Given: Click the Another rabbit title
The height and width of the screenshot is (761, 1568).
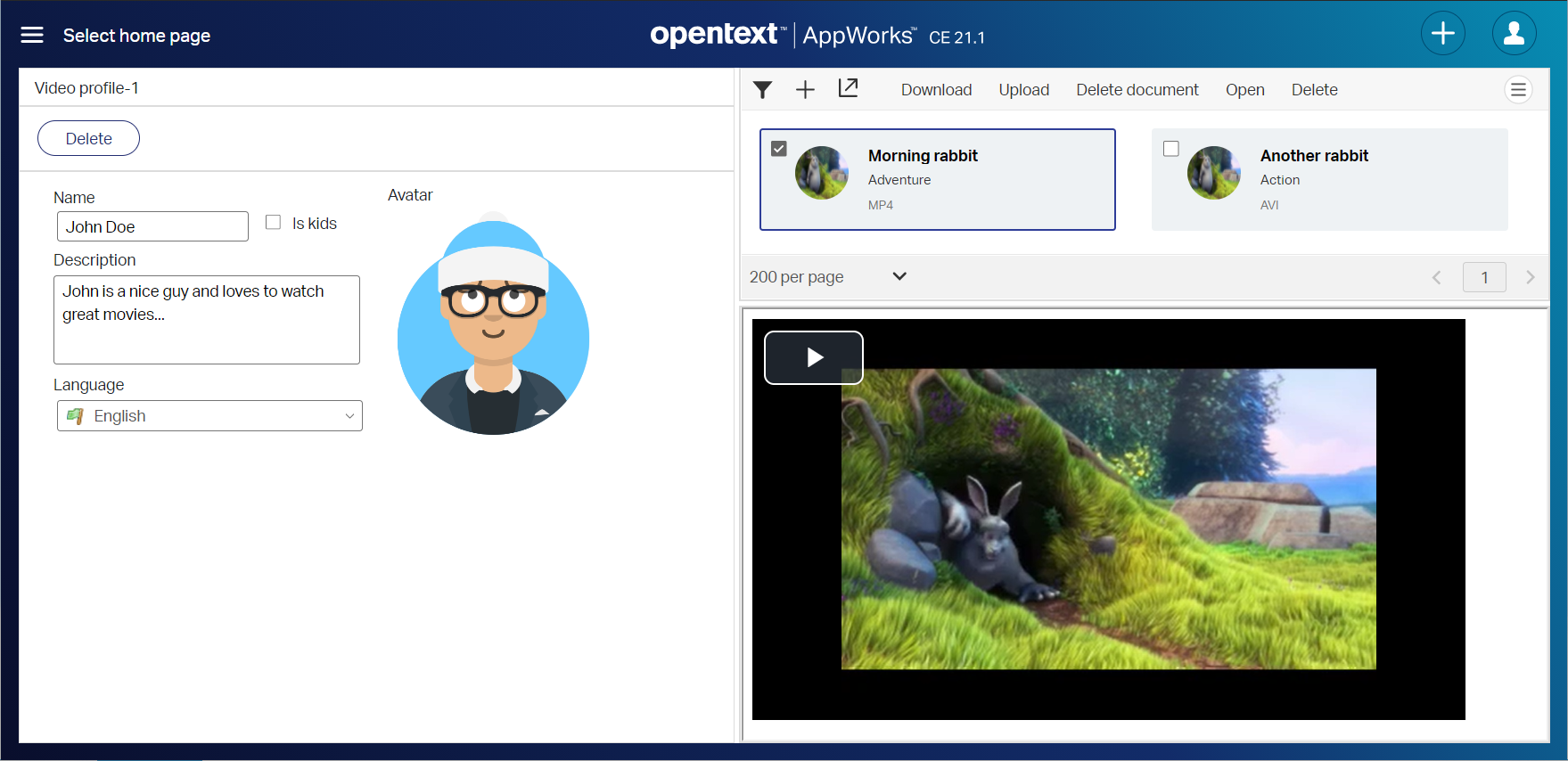Looking at the screenshot, I should coord(1314,156).
